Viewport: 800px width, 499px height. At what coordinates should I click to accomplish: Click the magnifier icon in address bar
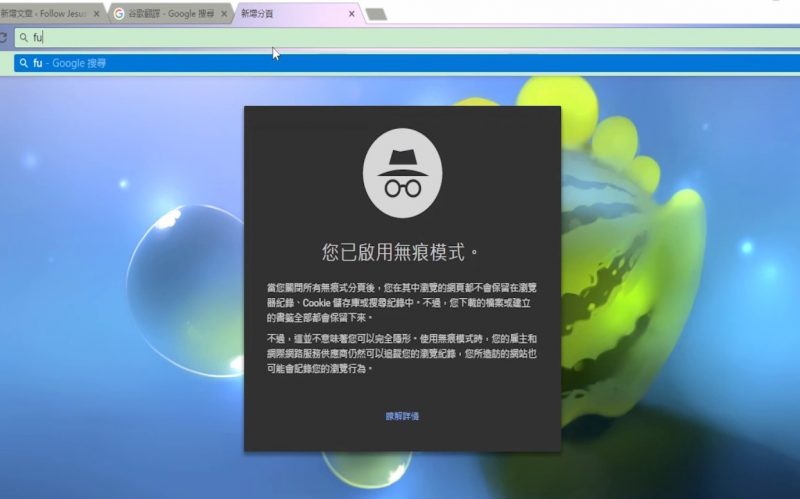click(23, 38)
